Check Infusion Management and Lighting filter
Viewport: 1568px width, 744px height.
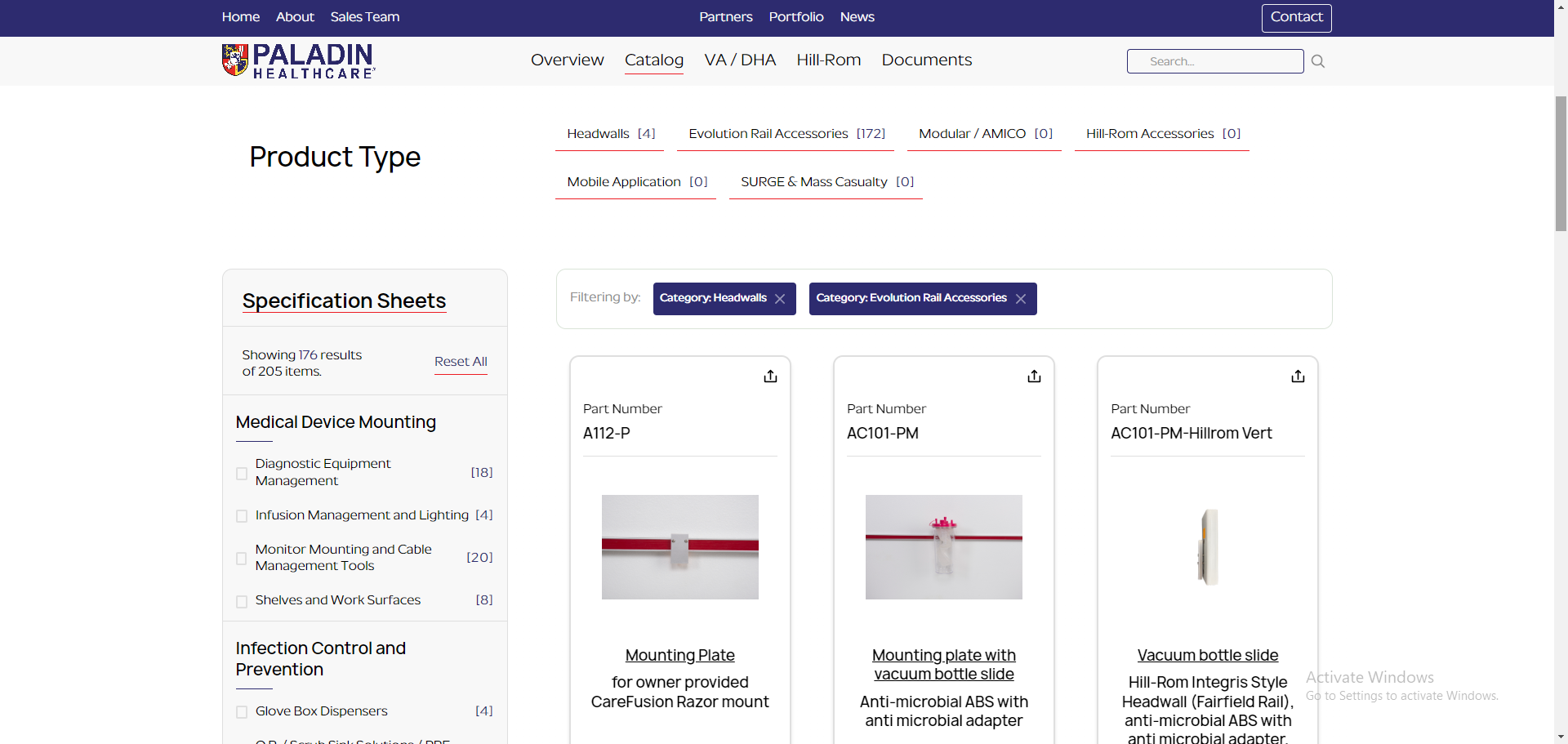click(x=242, y=516)
